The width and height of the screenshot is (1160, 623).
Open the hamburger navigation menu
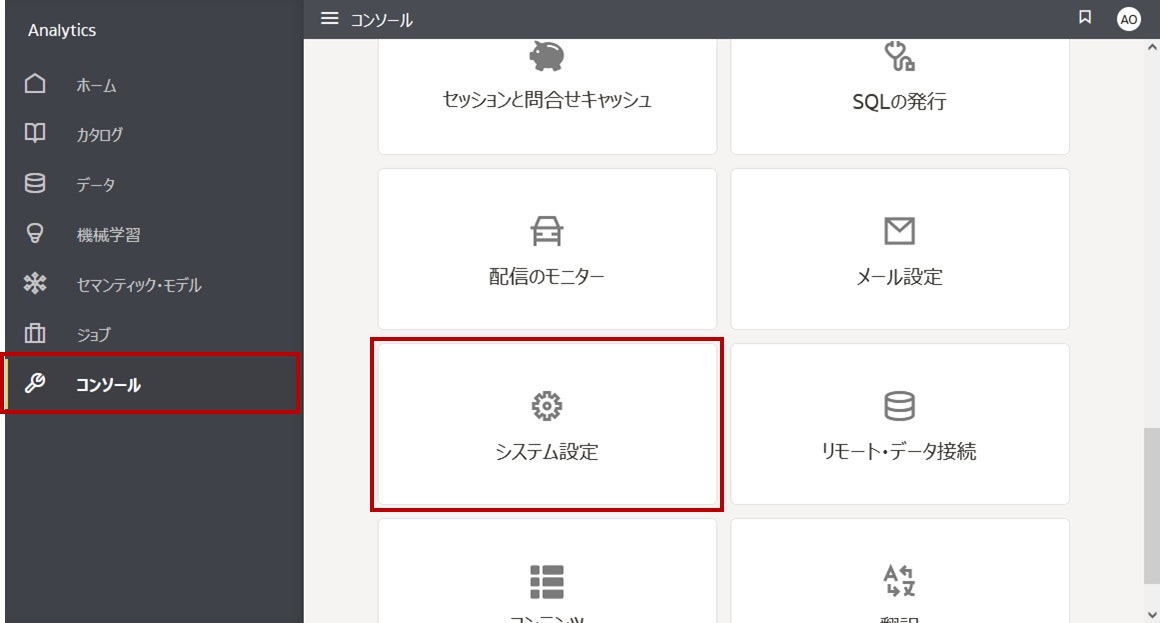329,18
